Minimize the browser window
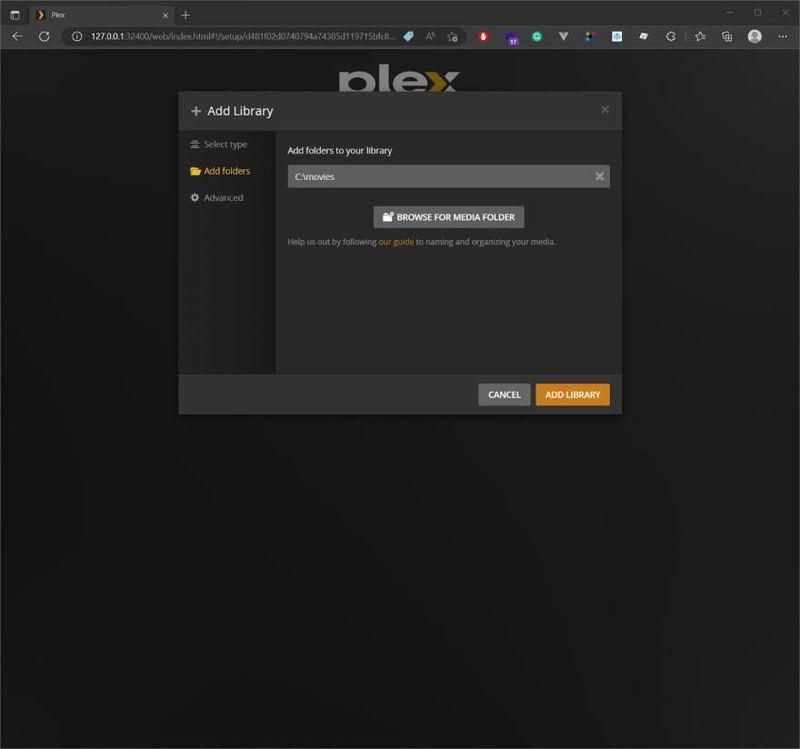 (730, 13)
